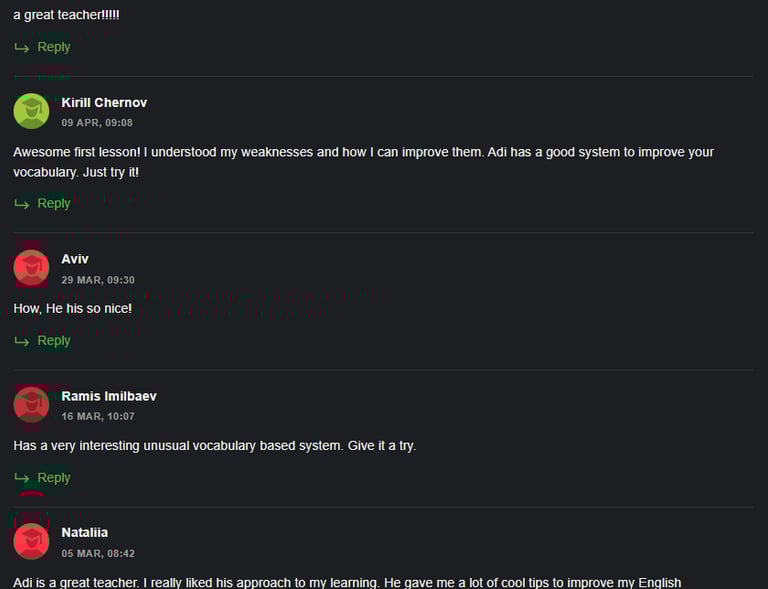Reply to Ramis Imilbaev's vocabulary comment
This screenshot has height=589, width=768.
click(54, 477)
